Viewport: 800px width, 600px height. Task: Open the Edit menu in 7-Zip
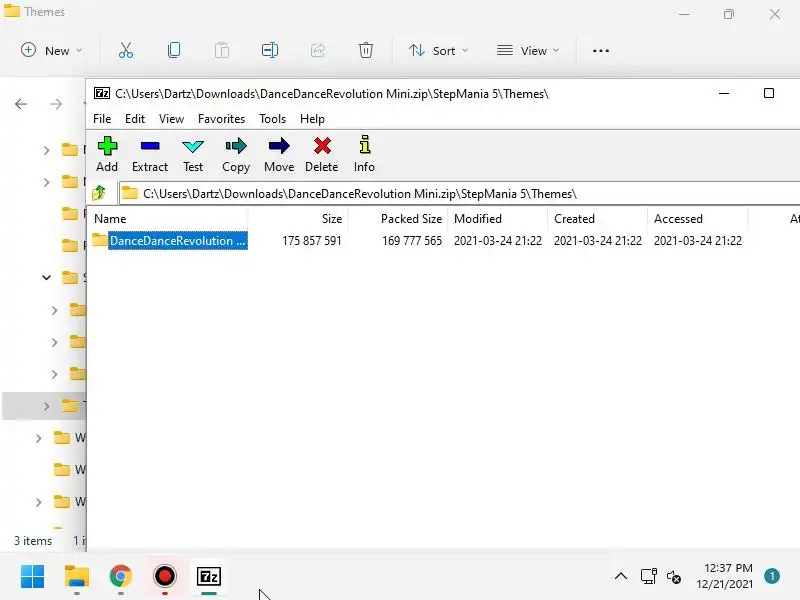coord(135,119)
